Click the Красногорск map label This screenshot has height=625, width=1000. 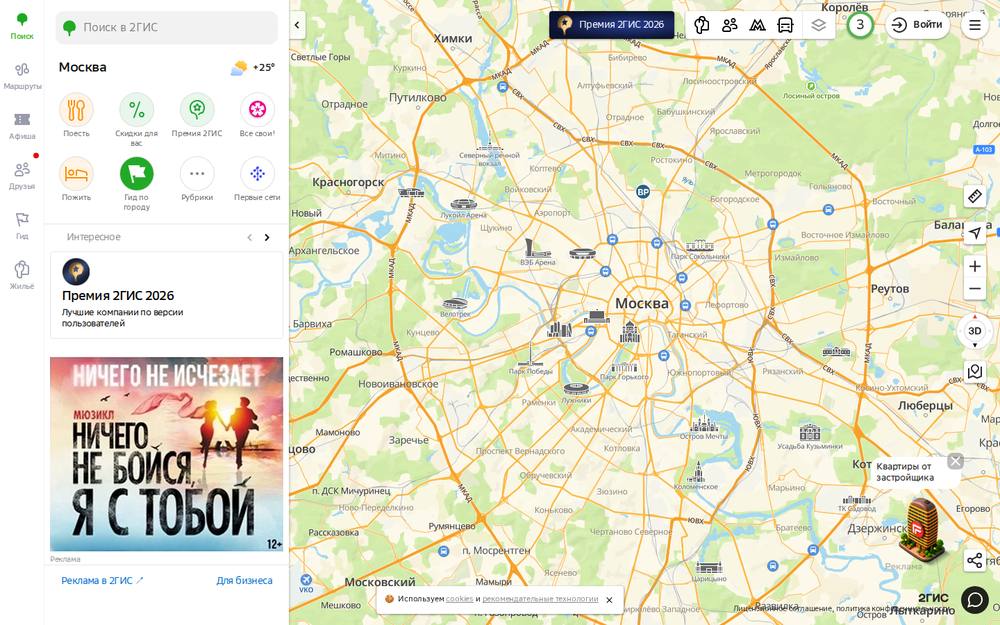pyautogui.click(x=348, y=182)
